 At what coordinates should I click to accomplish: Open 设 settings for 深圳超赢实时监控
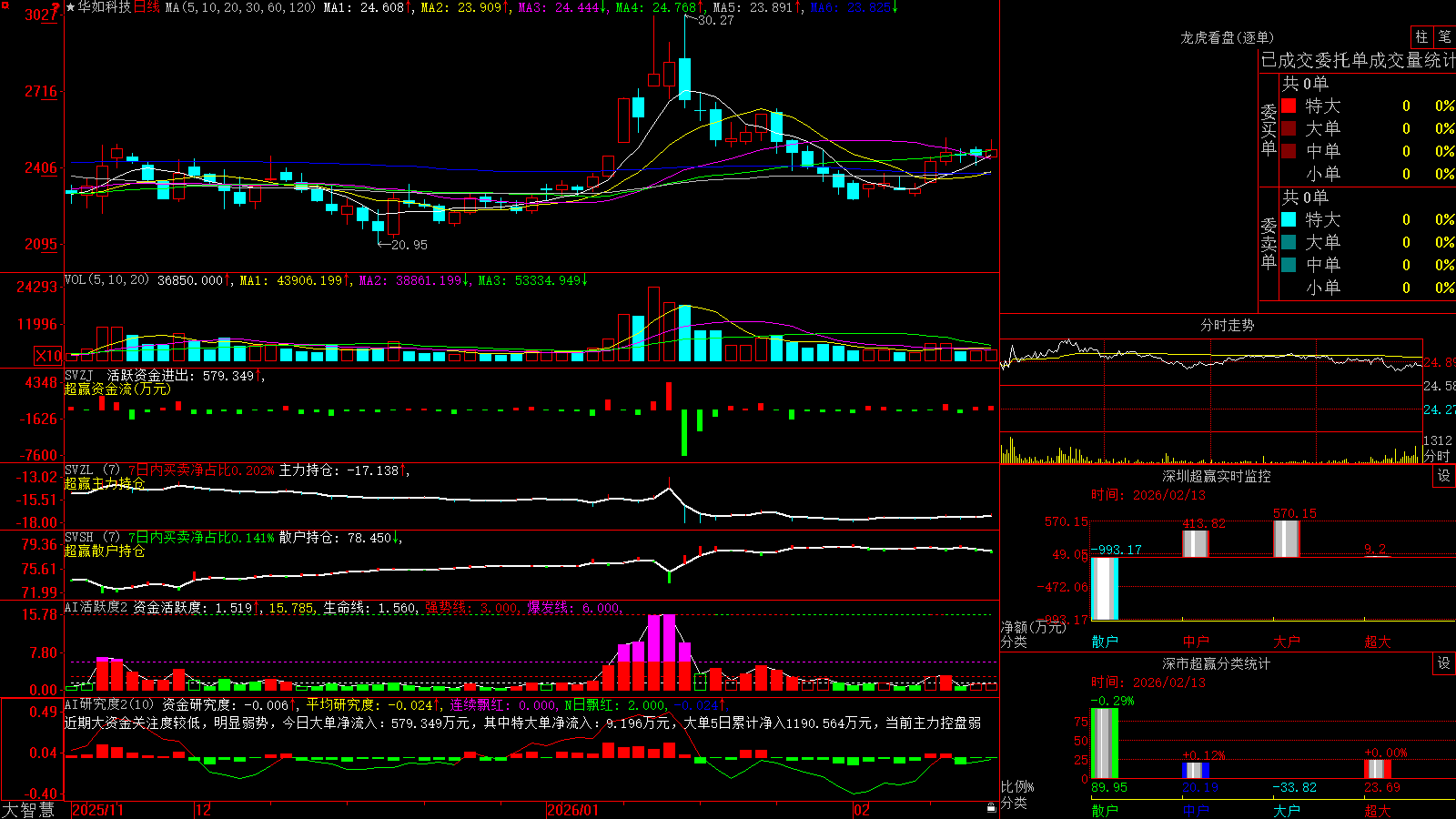pos(1444,476)
